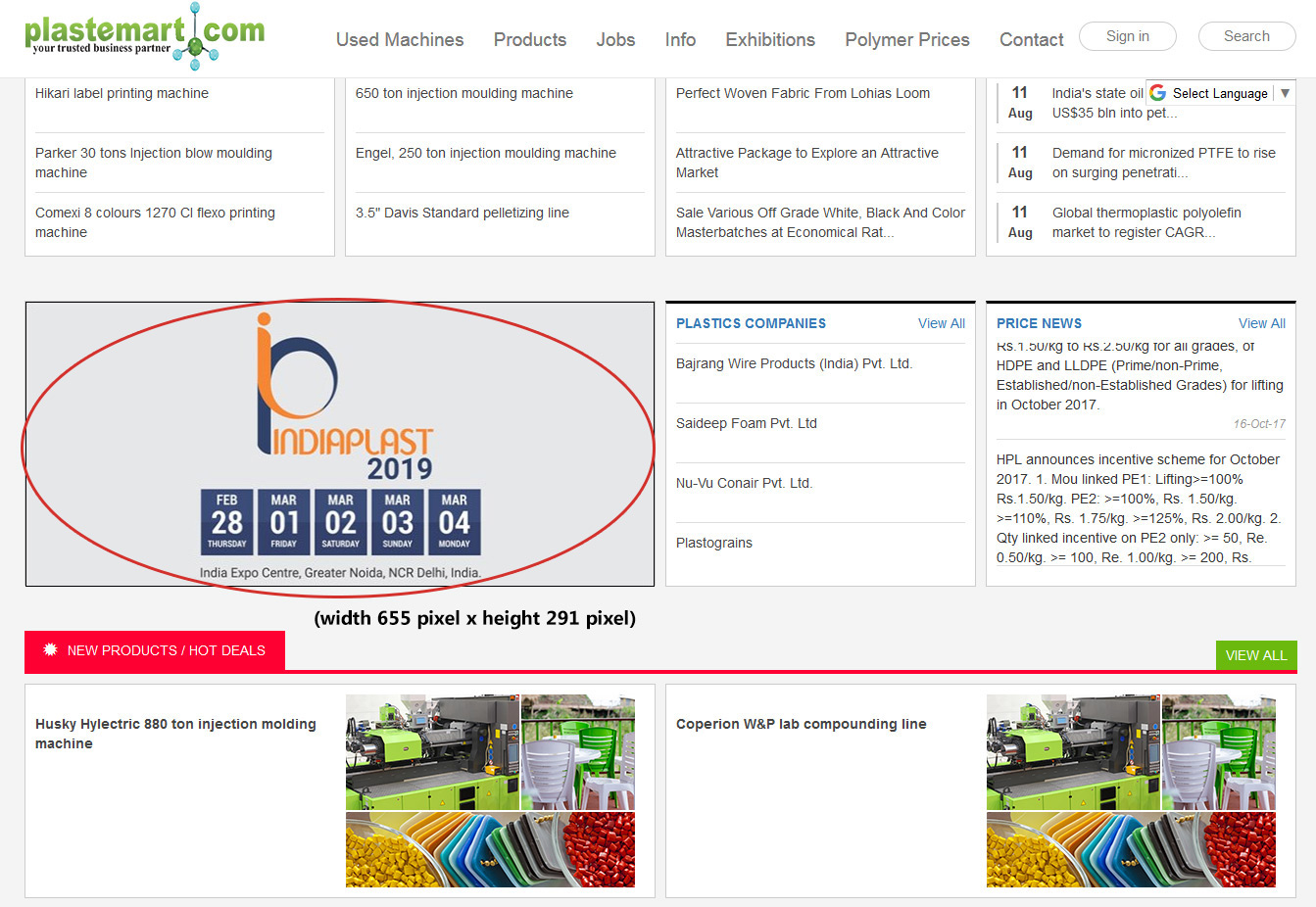Screen dimensions: 1316x907
Task: Open HDPE and LLDPE price news paragraph
Action: point(1140,376)
